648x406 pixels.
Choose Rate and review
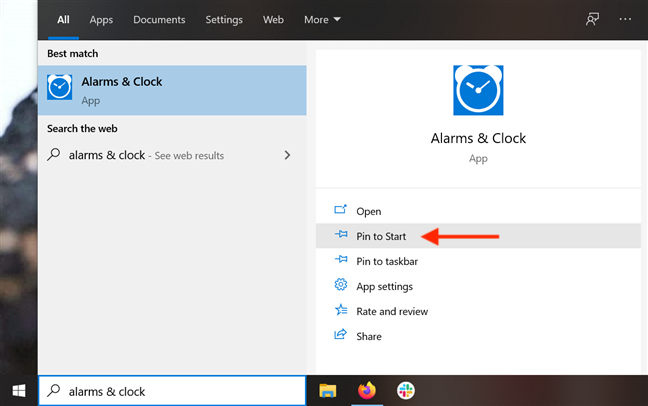478,311
